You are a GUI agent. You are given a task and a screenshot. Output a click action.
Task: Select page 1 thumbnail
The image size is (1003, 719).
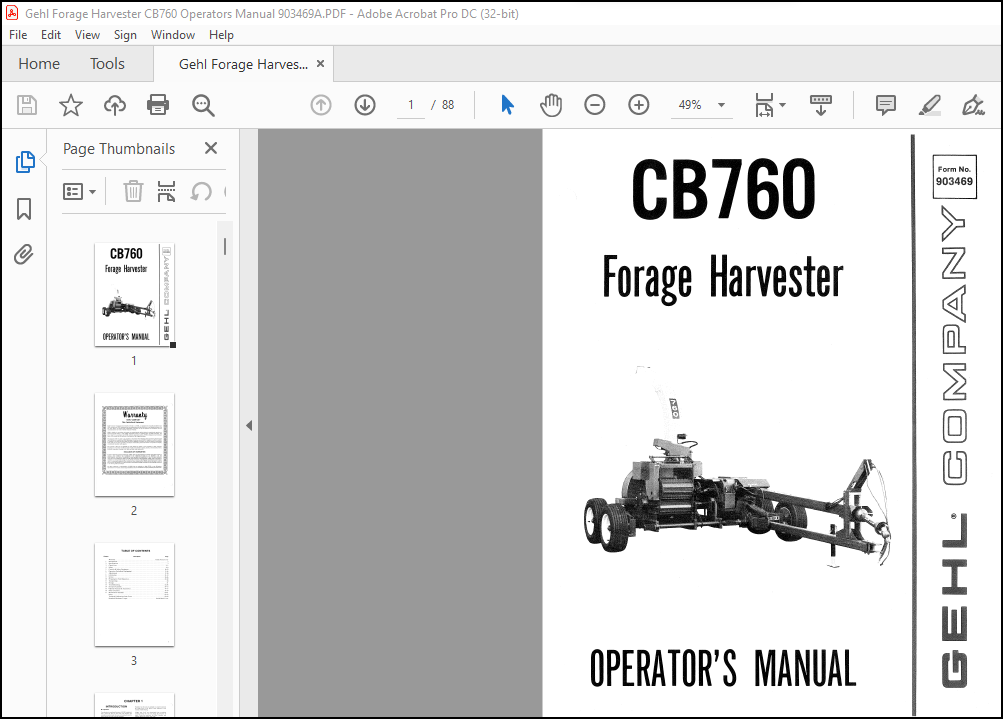point(134,295)
